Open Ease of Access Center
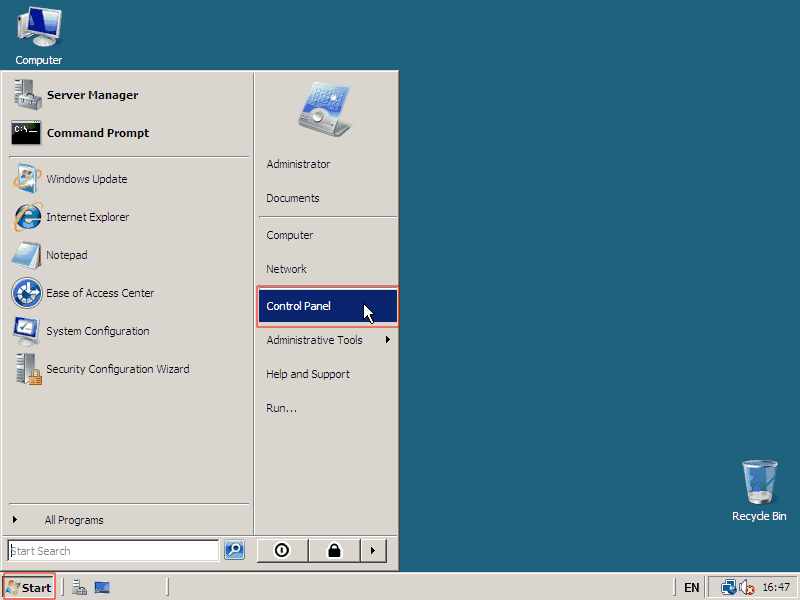This screenshot has width=800, height=600. coord(100,293)
